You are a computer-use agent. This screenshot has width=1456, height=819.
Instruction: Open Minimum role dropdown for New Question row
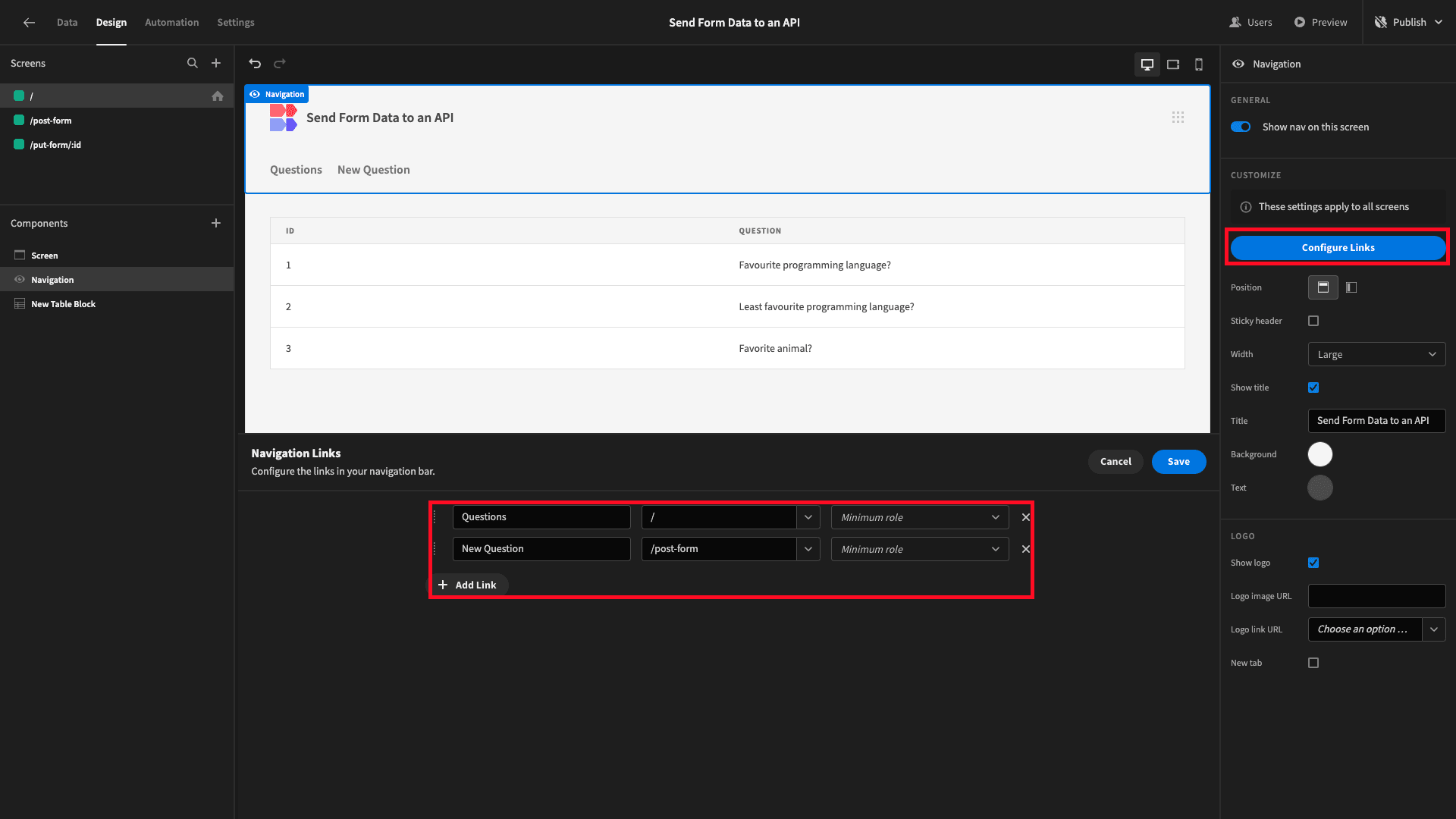[x=920, y=549]
